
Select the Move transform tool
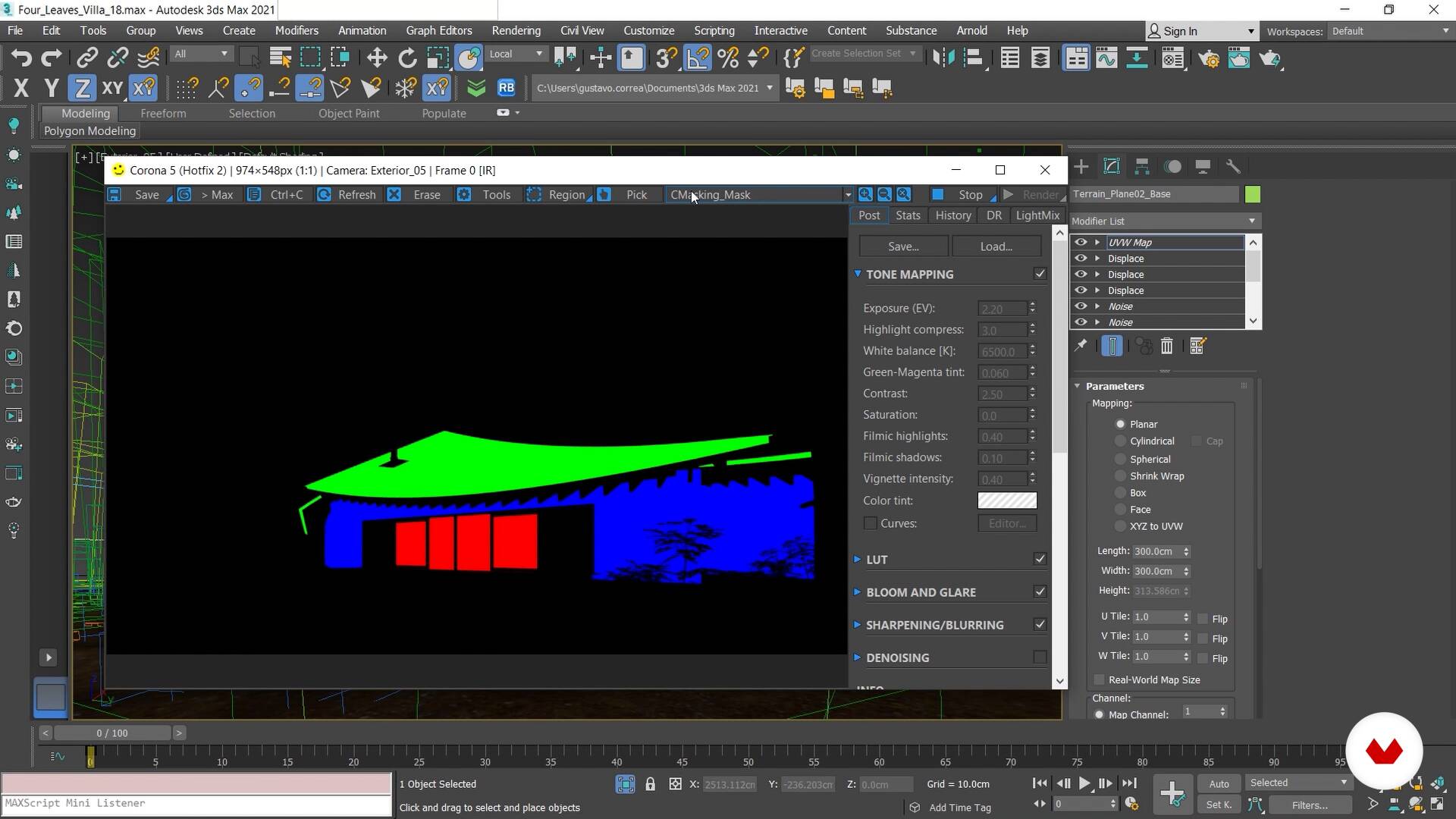coord(376,58)
